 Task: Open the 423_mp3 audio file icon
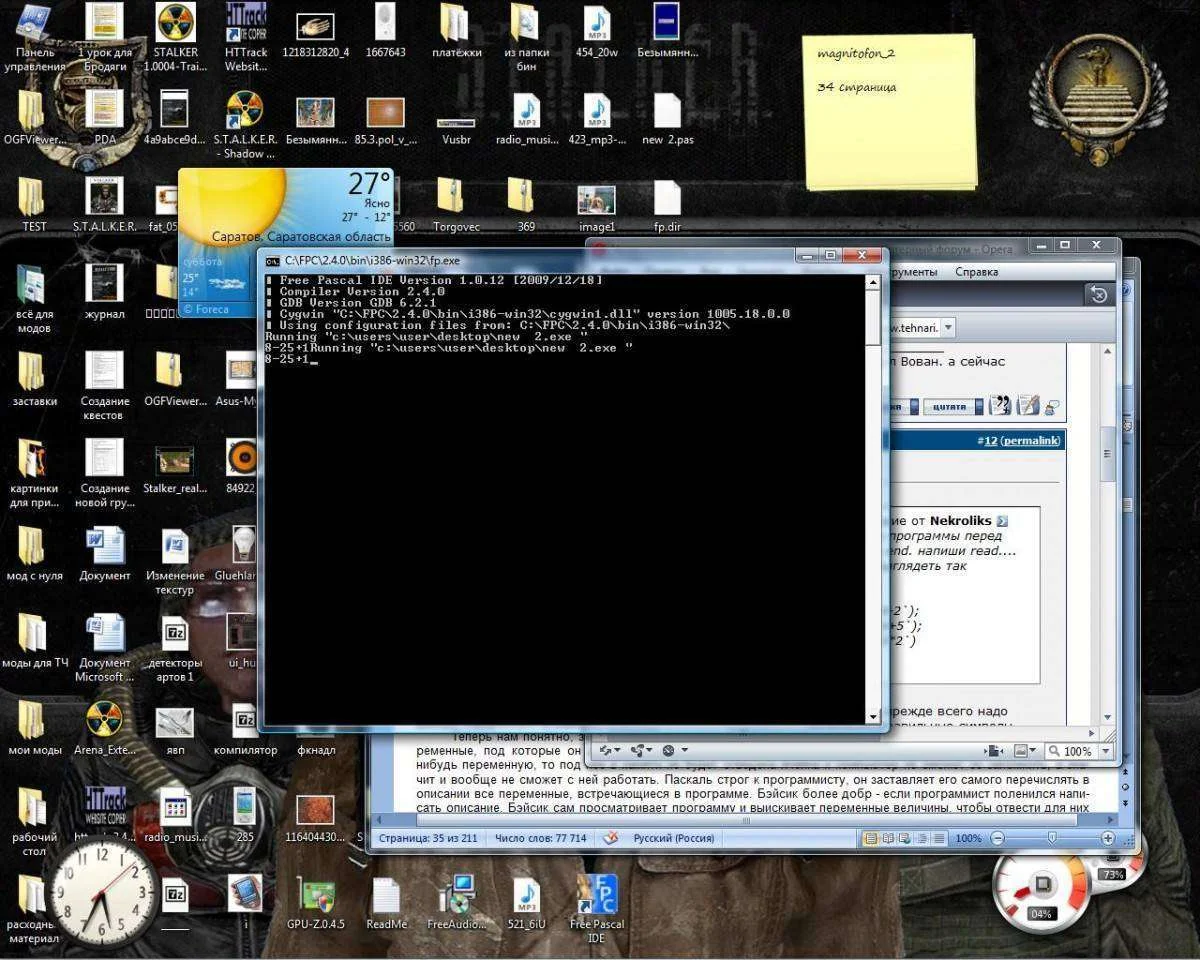pos(597,118)
